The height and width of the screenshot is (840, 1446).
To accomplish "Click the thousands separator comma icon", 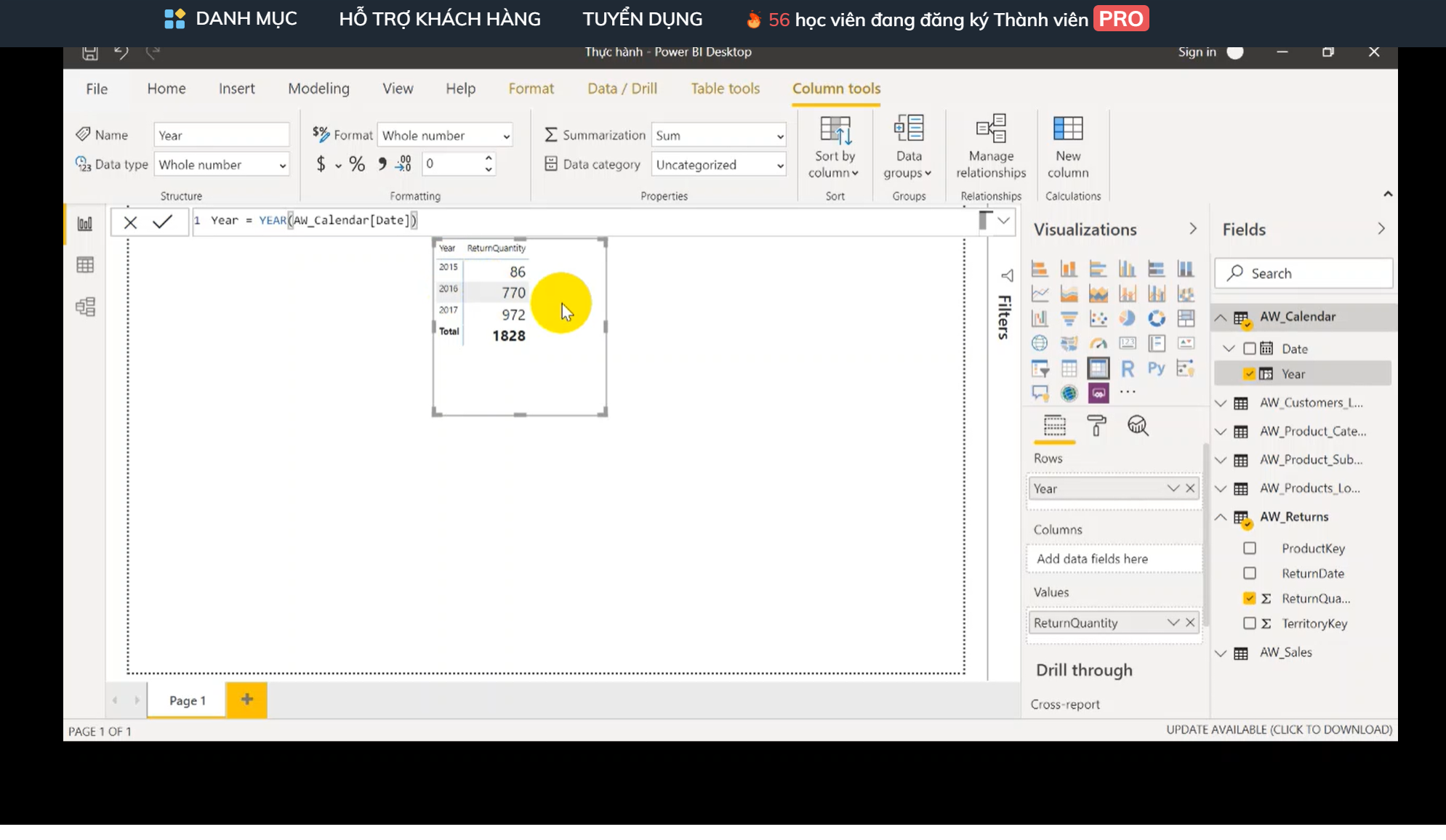I will click(x=382, y=164).
